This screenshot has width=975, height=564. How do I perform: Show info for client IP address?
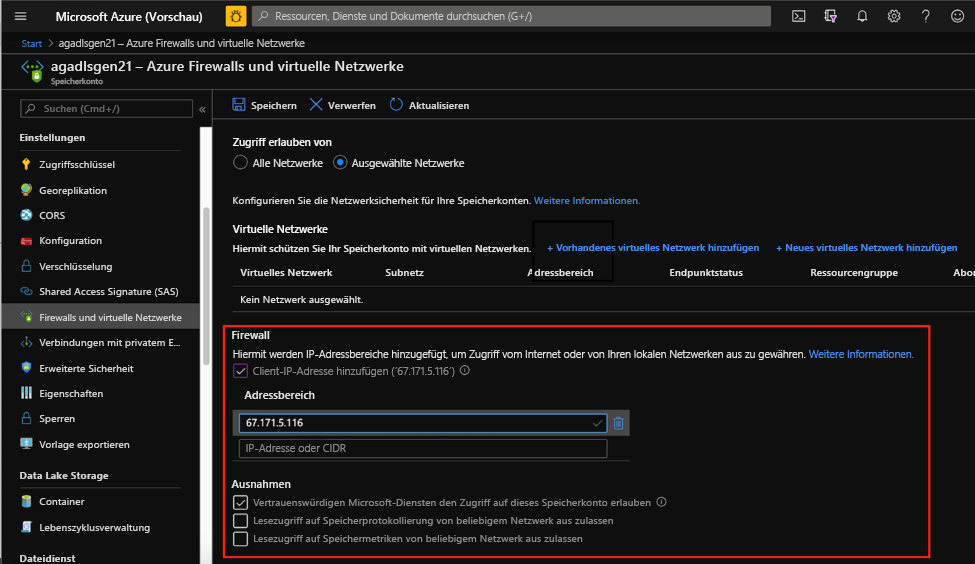click(464, 371)
